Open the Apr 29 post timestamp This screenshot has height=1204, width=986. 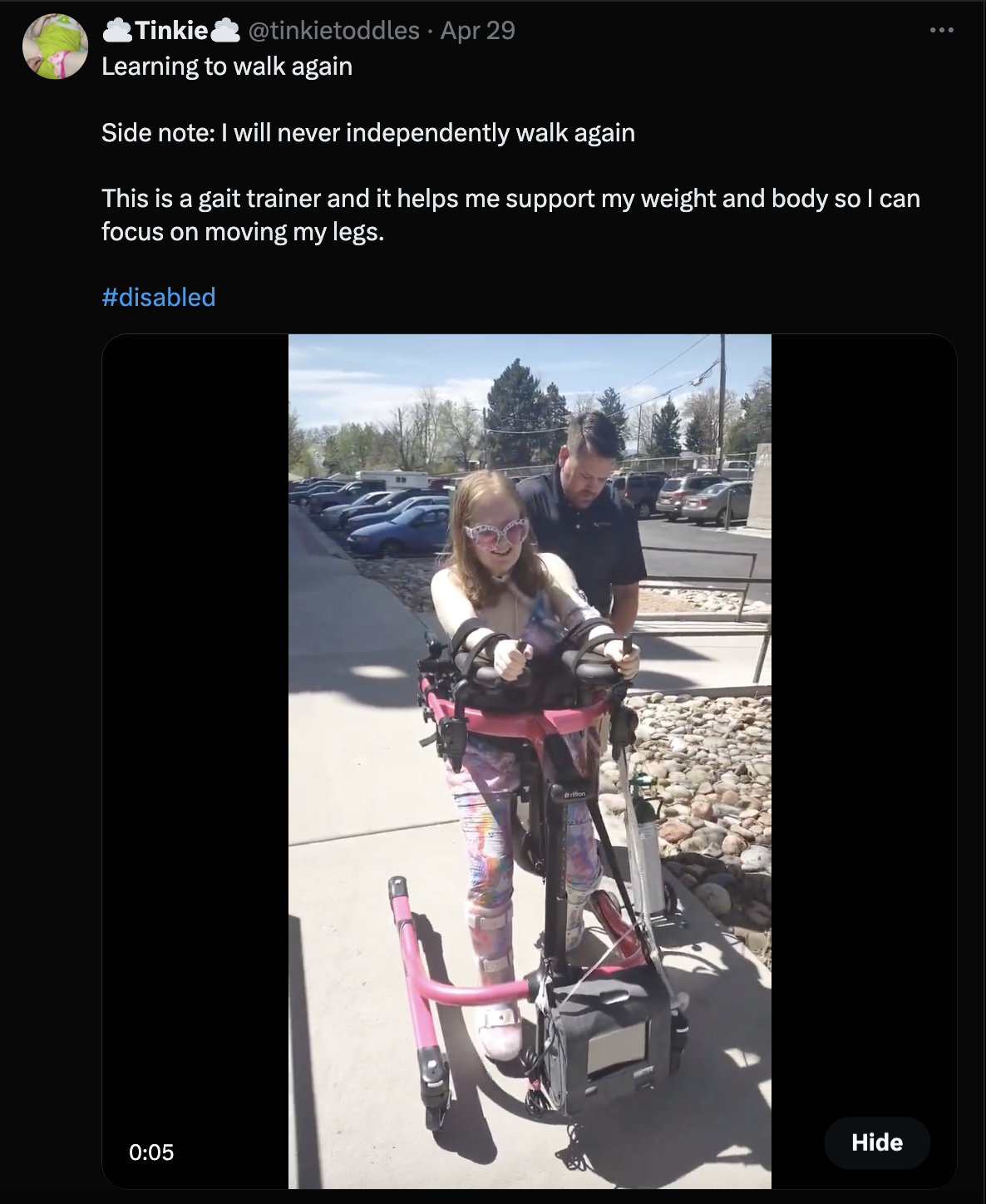pyautogui.click(x=478, y=31)
